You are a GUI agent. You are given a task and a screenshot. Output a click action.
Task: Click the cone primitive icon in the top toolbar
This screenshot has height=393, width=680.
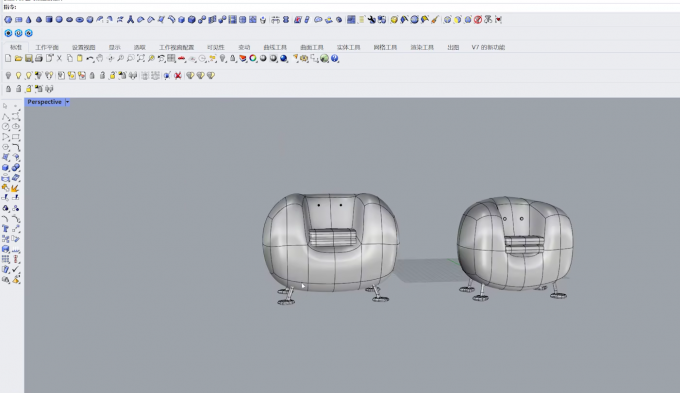click(28, 20)
